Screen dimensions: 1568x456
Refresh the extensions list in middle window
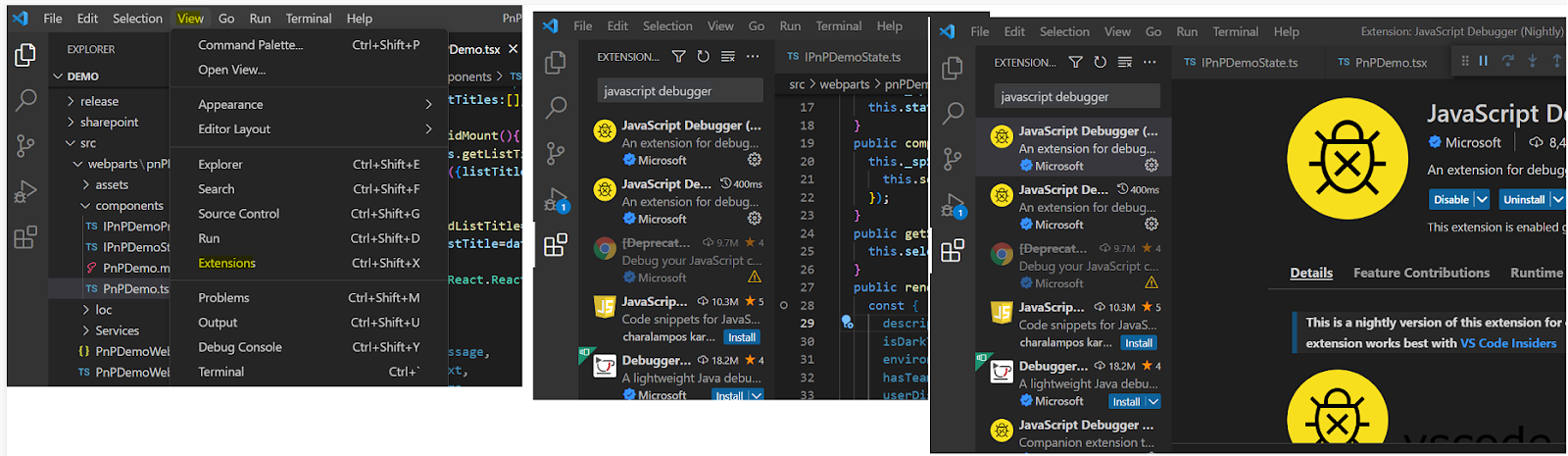tap(703, 57)
